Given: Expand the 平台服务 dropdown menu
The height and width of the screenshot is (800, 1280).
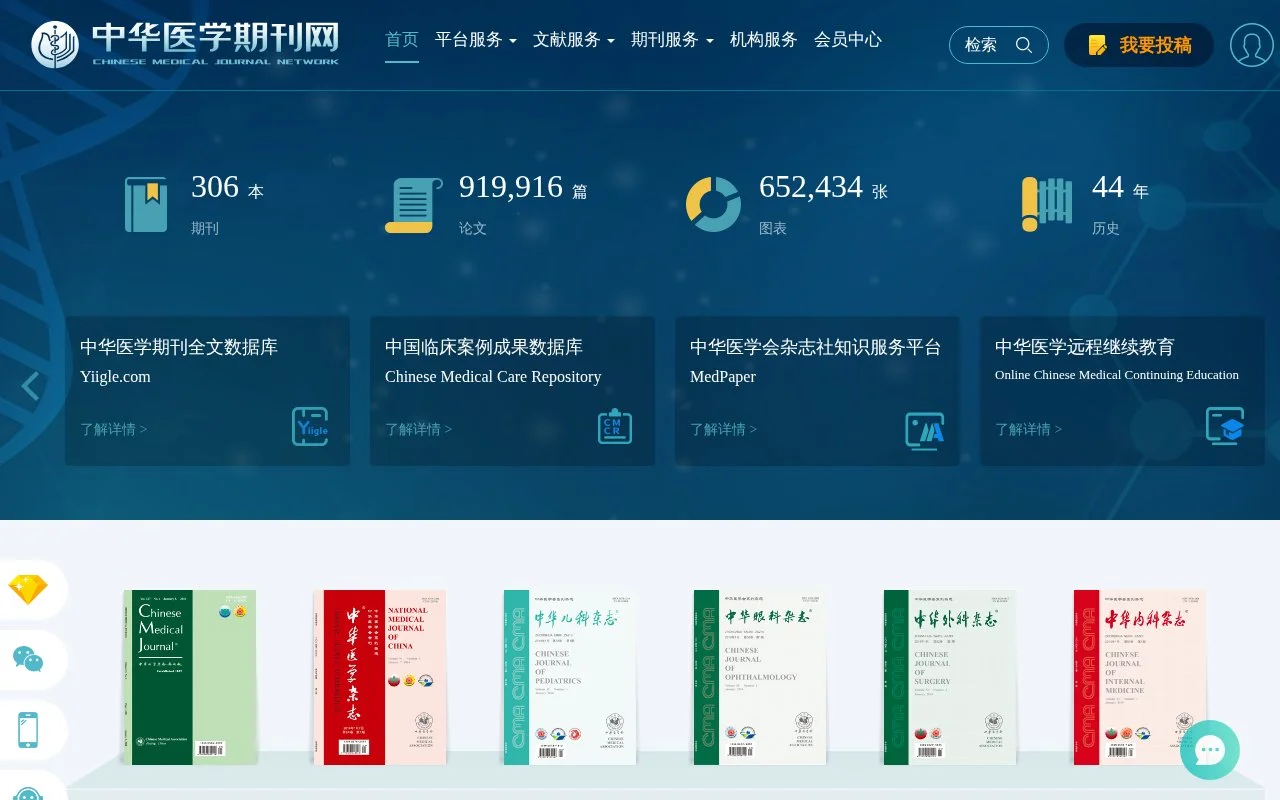Looking at the screenshot, I should (476, 40).
